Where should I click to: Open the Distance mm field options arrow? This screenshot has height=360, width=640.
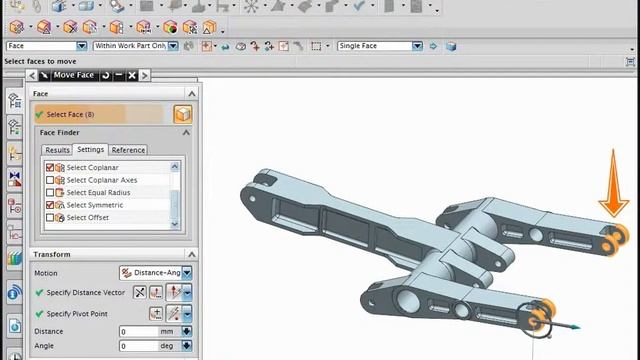[x=187, y=331]
